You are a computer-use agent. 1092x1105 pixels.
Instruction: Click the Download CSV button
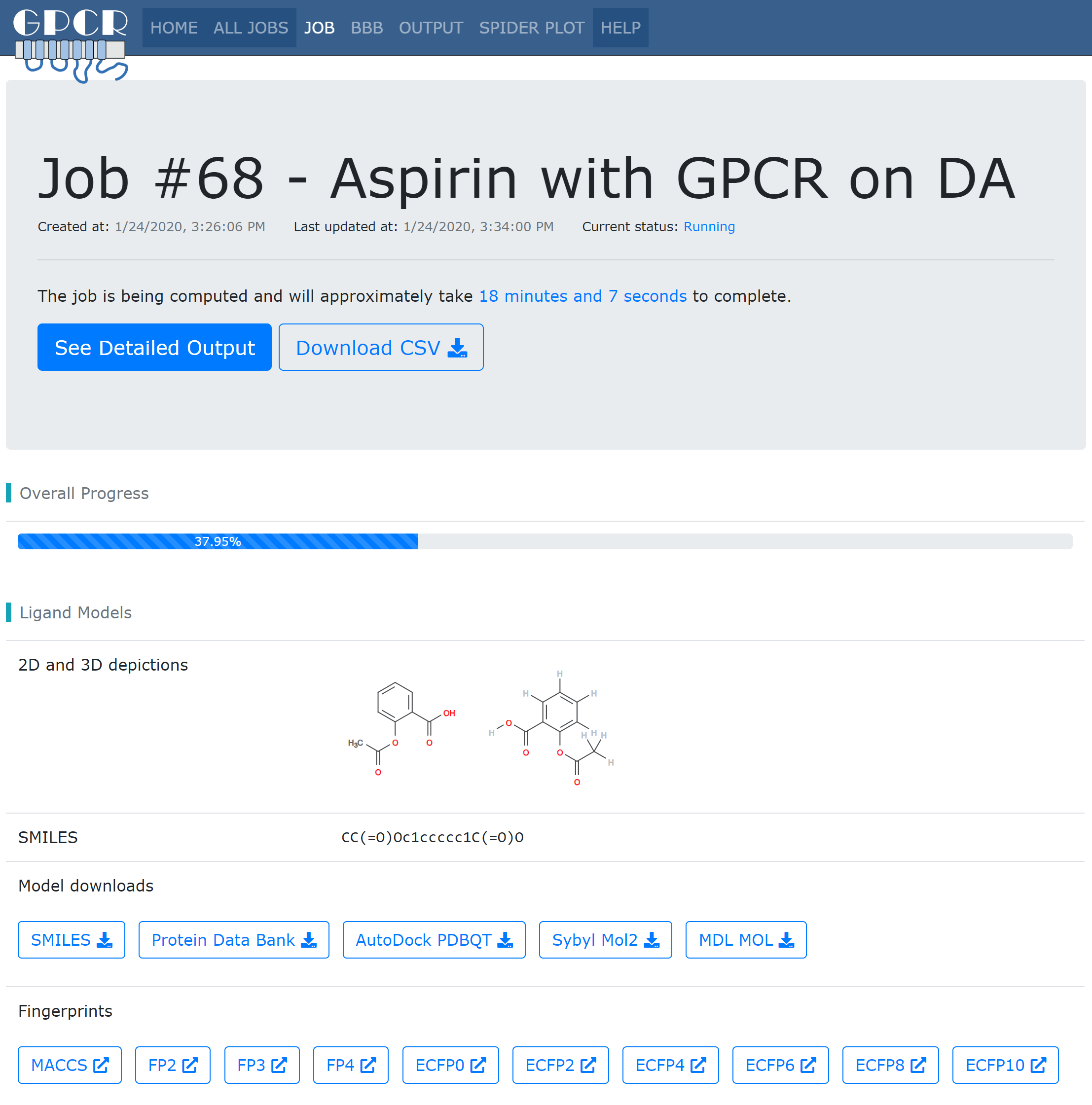(381, 347)
